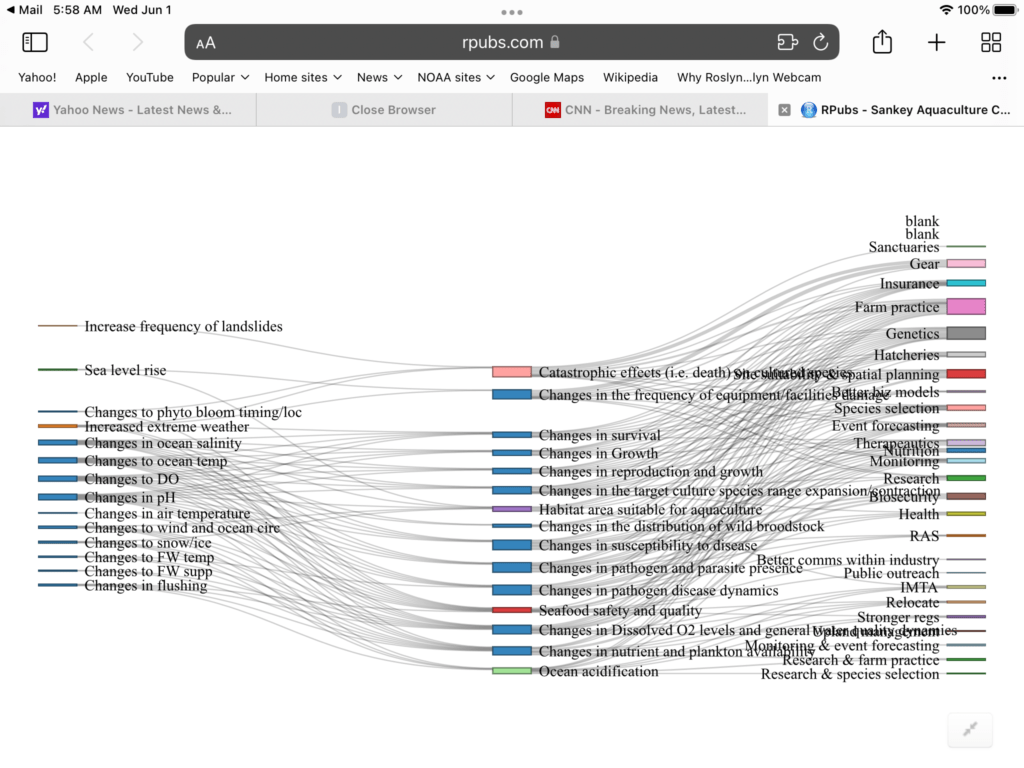Show more bookmarks with ellipsis button
The height and width of the screenshot is (768, 1024).
pos(998,77)
